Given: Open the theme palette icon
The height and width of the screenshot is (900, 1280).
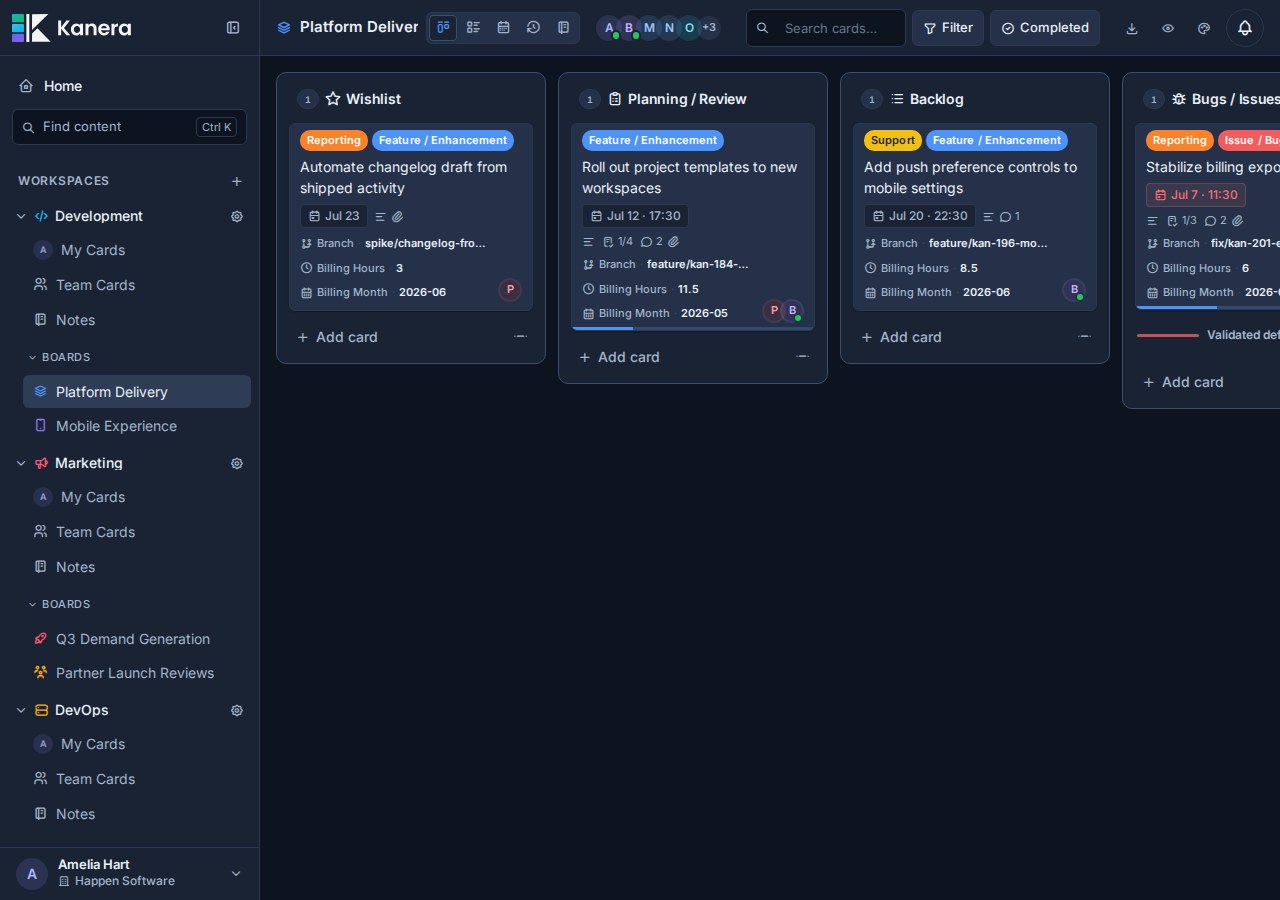Looking at the screenshot, I should tap(1204, 28).
